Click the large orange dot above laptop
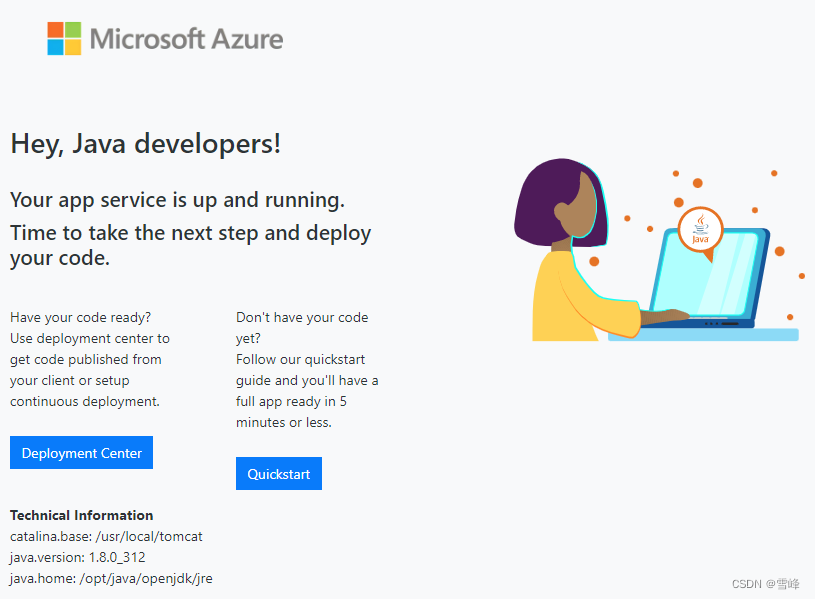 698,183
